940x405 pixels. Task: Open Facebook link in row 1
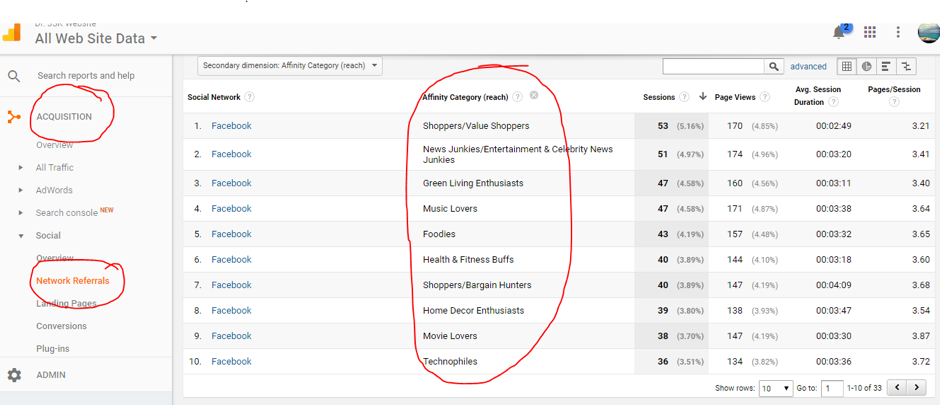point(231,126)
